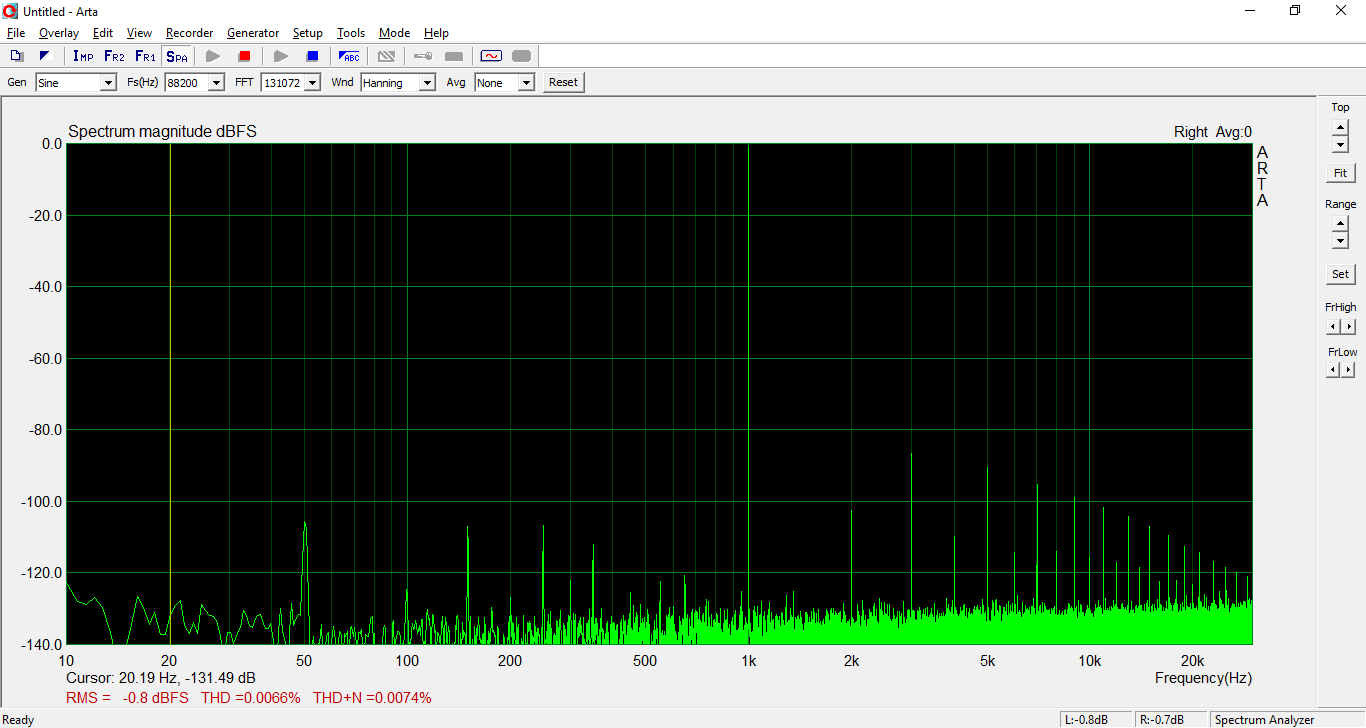
Task: Click the FrLow left arrow
Action: [1333, 370]
